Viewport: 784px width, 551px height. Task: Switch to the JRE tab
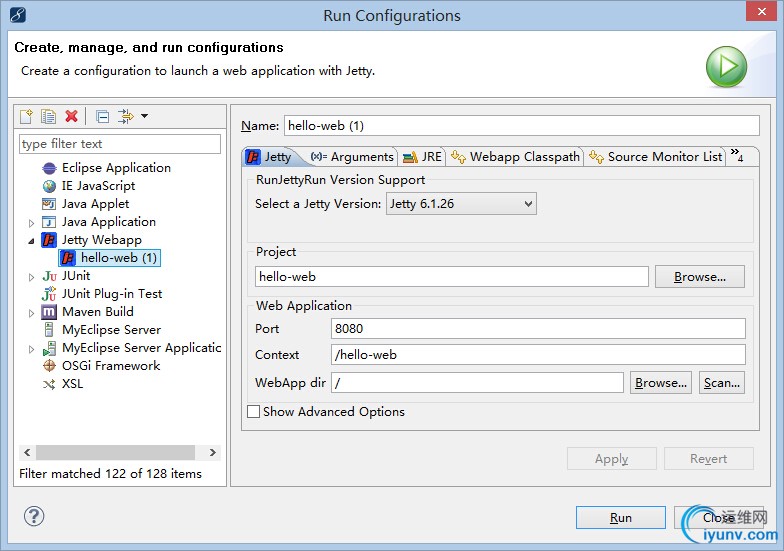pos(422,157)
